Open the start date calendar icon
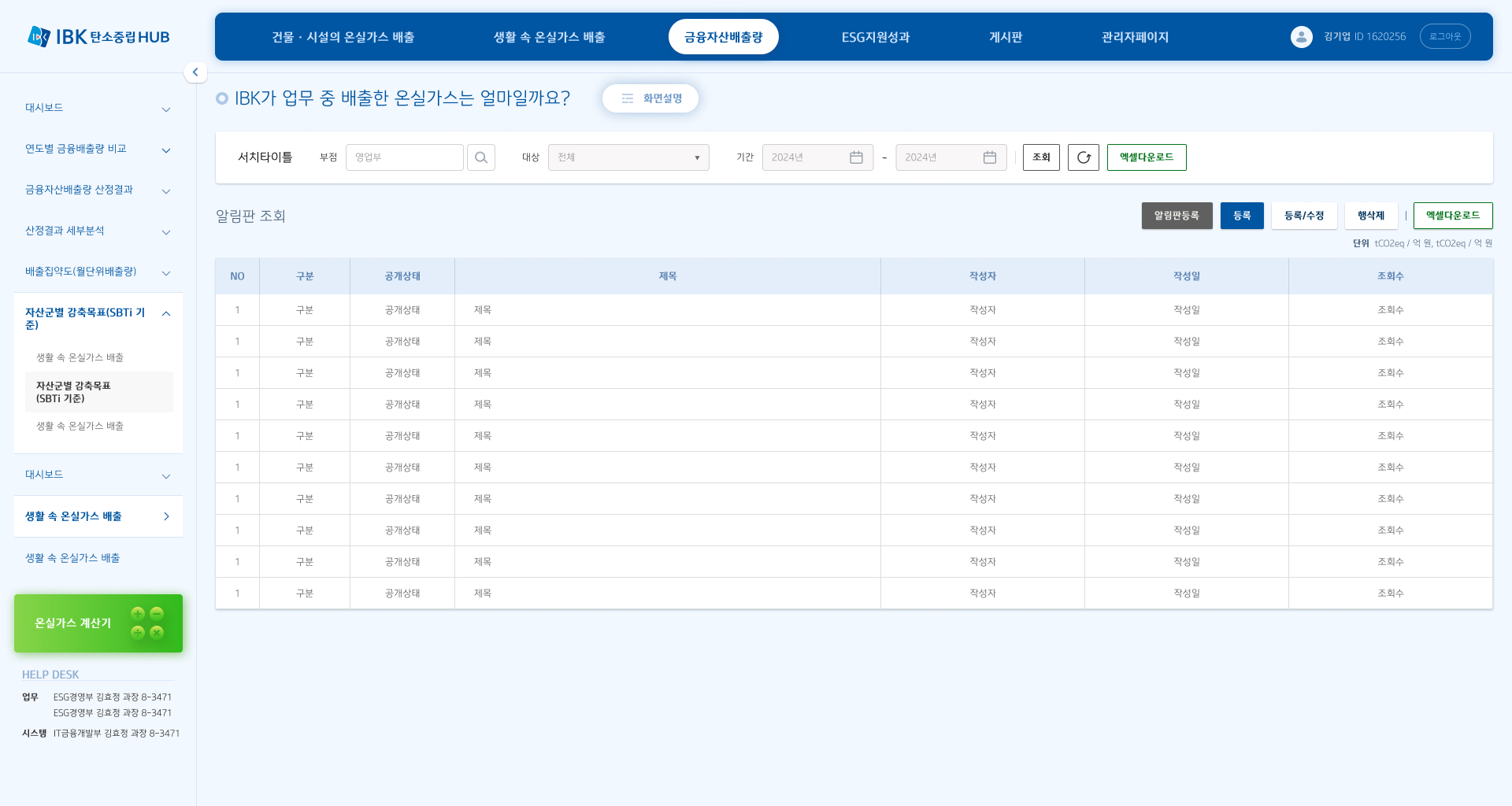1512x806 pixels. tap(856, 157)
